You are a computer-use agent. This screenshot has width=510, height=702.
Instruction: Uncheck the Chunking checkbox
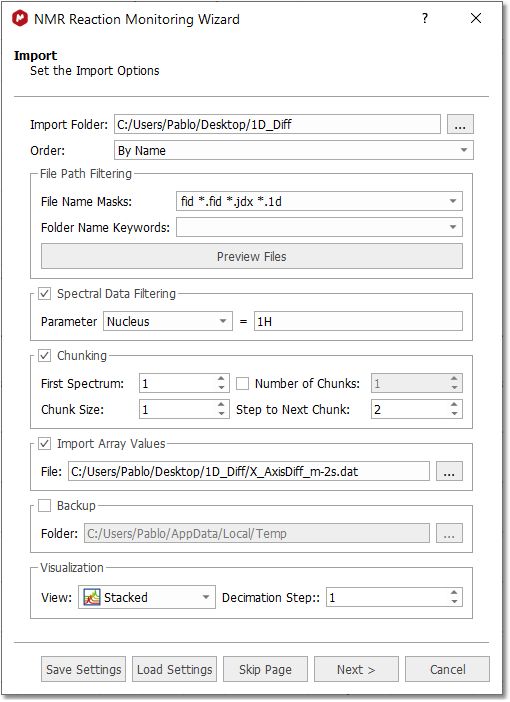(44, 355)
